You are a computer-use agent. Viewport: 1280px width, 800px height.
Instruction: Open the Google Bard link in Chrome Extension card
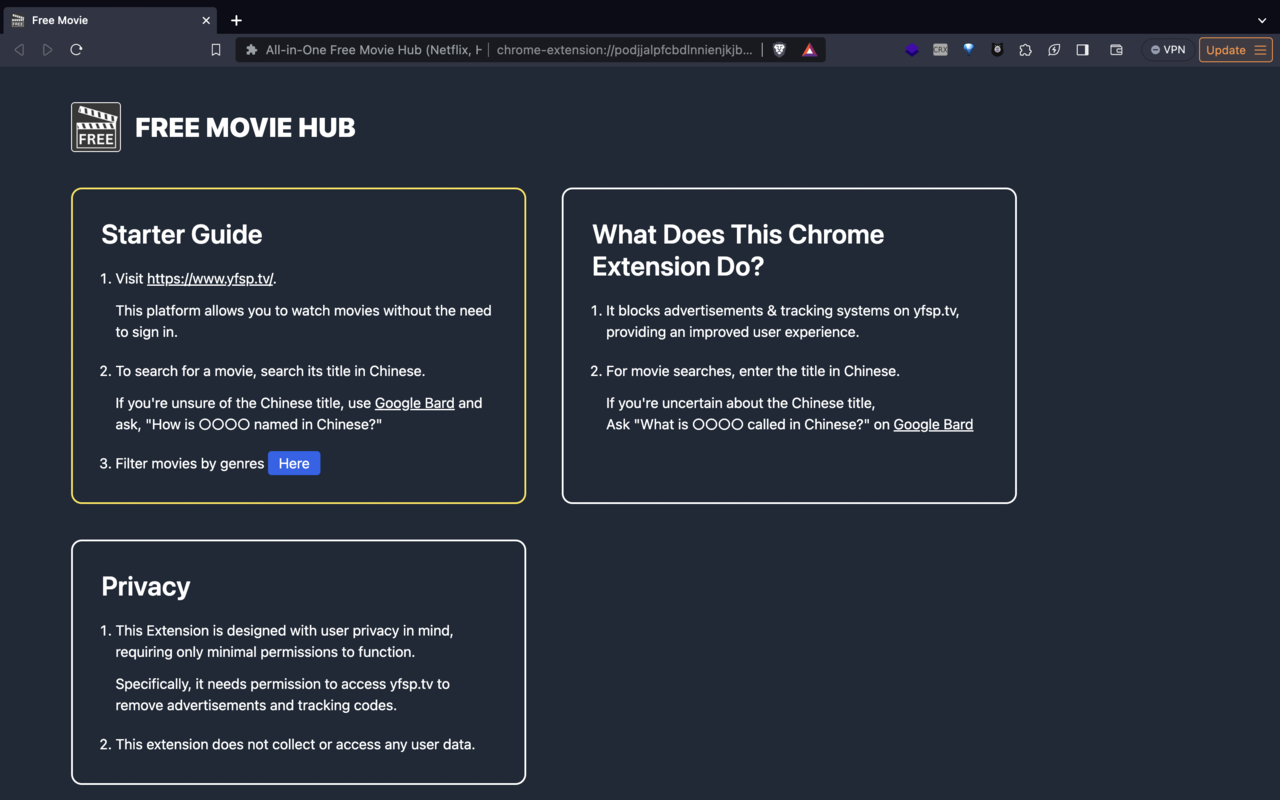pos(933,424)
